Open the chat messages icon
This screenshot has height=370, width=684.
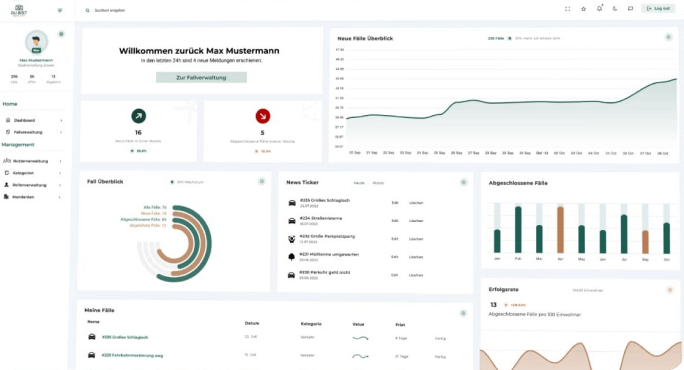click(x=630, y=9)
